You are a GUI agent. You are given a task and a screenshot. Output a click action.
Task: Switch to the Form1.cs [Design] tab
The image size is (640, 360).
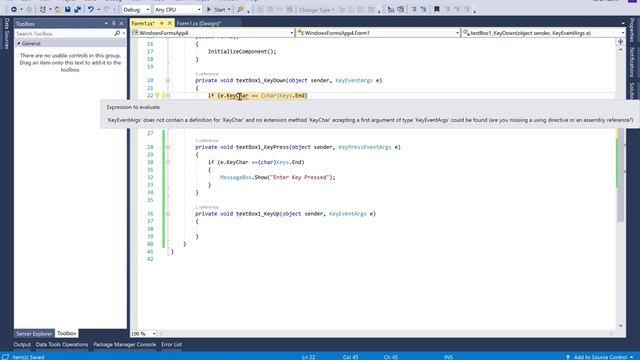[x=199, y=24]
